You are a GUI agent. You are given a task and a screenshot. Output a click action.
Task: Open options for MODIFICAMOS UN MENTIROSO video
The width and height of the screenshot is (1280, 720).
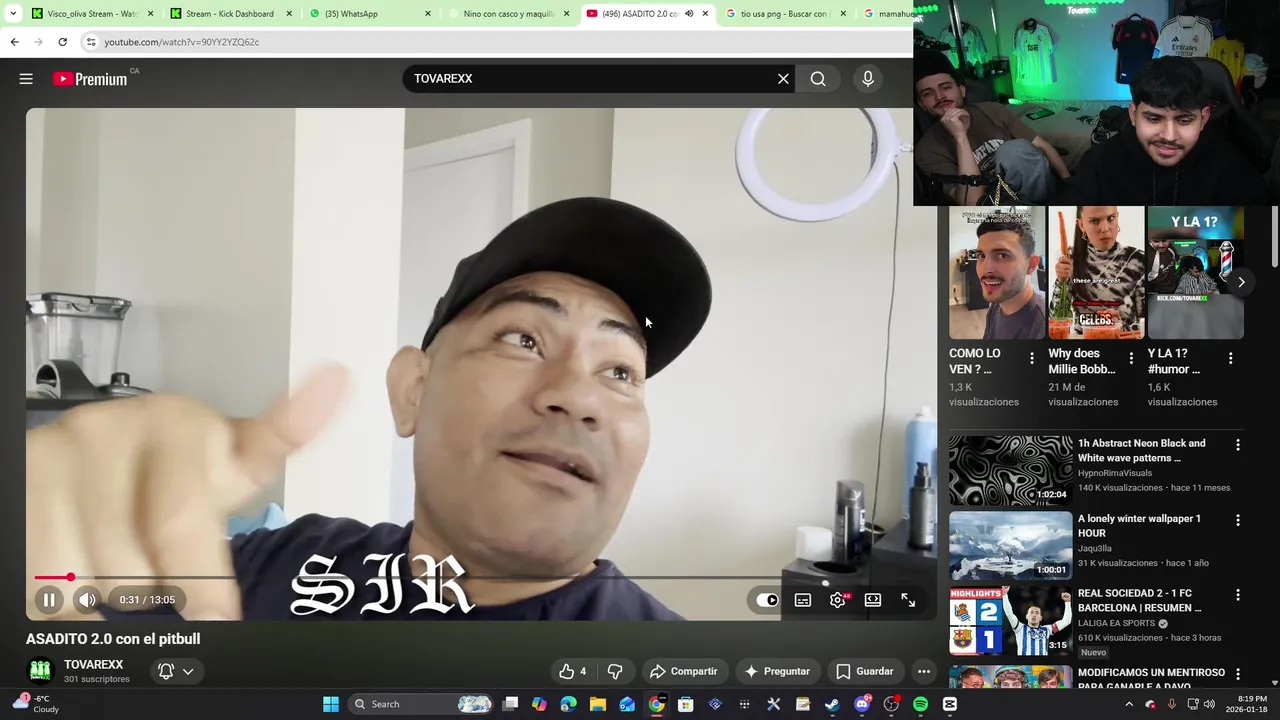(x=1238, y=674)
